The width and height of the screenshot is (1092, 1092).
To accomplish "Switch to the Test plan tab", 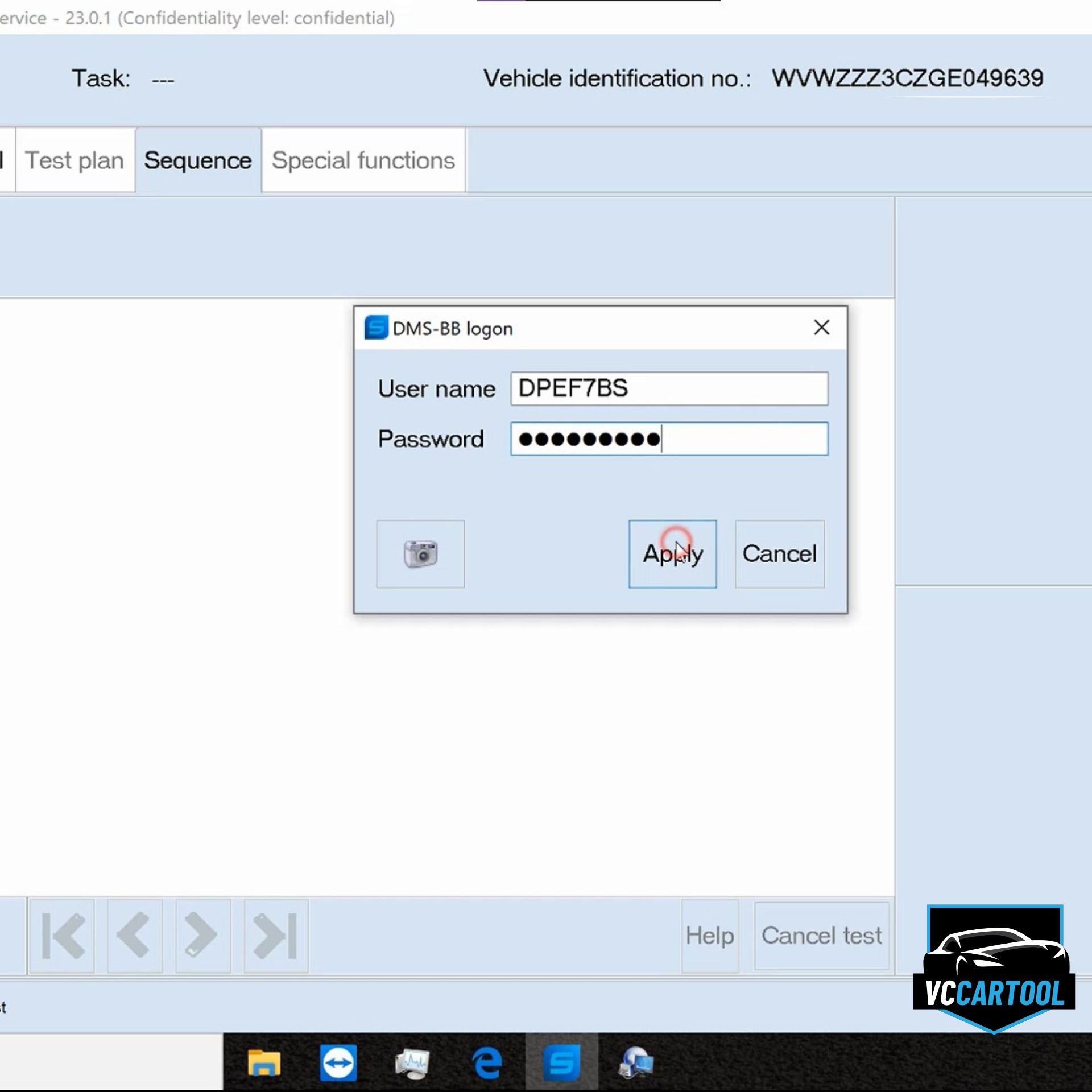I will pos(75,160).
